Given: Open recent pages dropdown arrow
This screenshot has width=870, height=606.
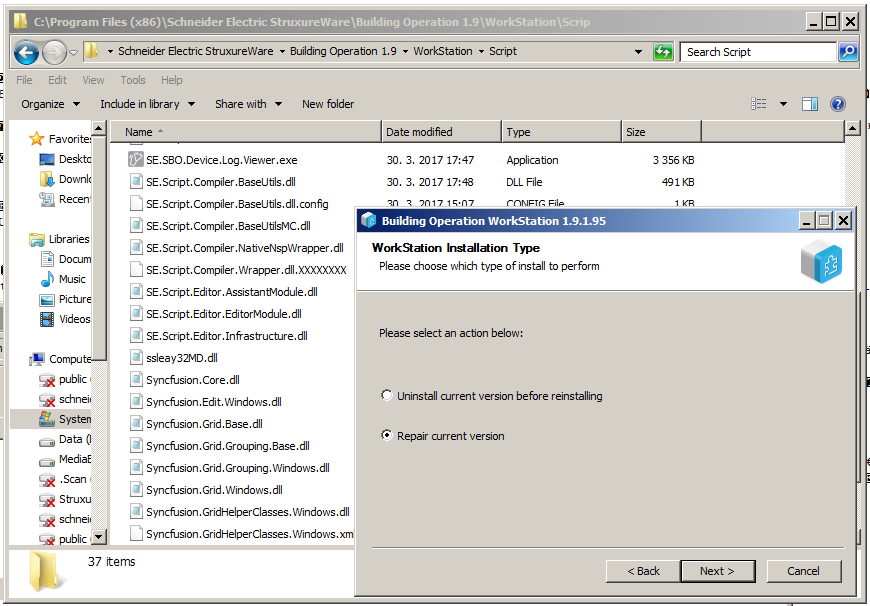Looking at the screenshot, I should point(74,53).
